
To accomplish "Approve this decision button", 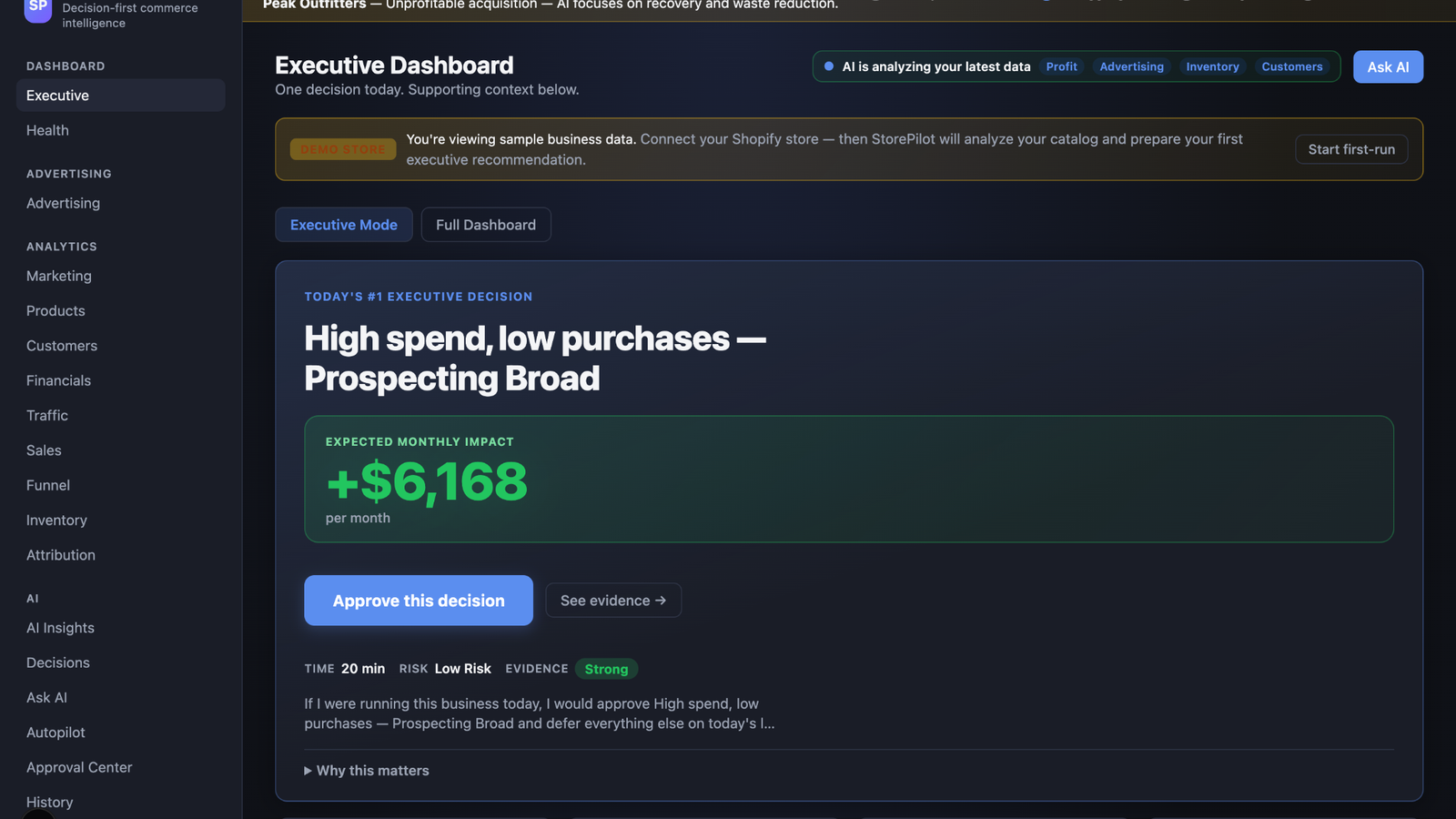I will tap(419, 601).
